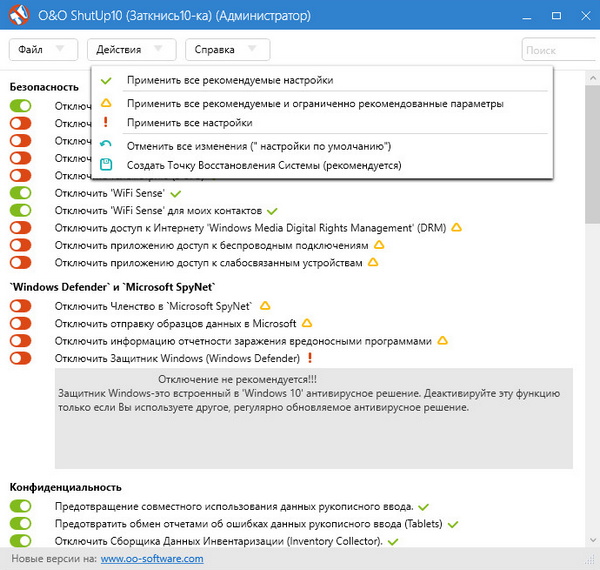600x570 pixels.
Task: Click triangle icon beside слабосвязанным устройствам row
Action: [373, 262]
